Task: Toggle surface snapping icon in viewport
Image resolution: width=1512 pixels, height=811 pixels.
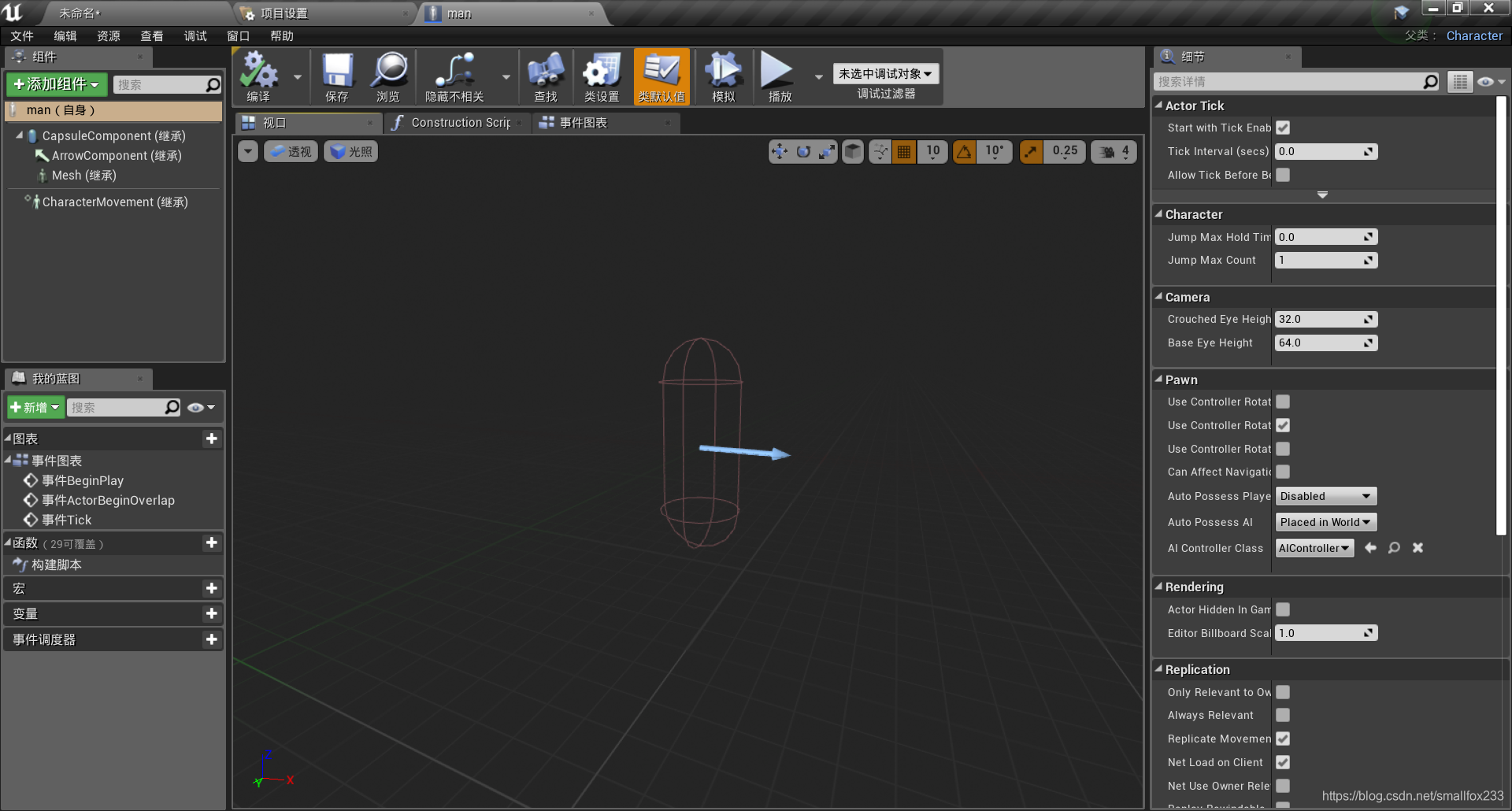Action: tap(880, 151)
